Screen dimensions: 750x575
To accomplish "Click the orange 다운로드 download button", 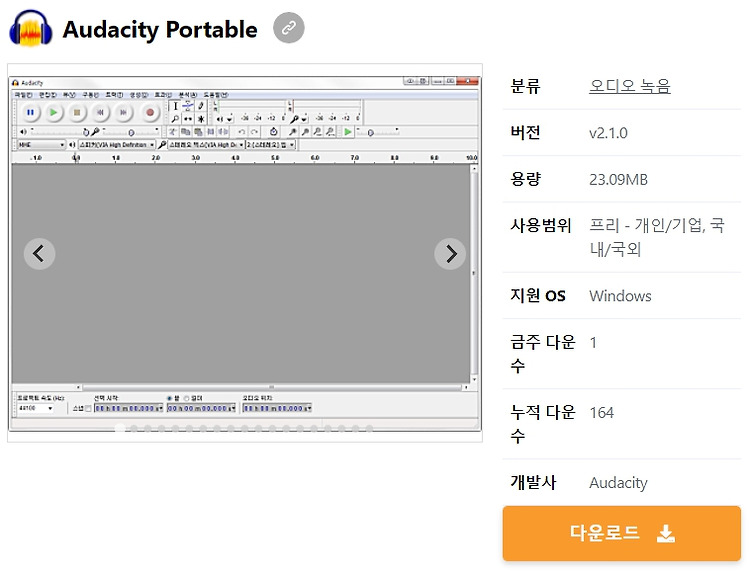I will click(x=621, y=533).
